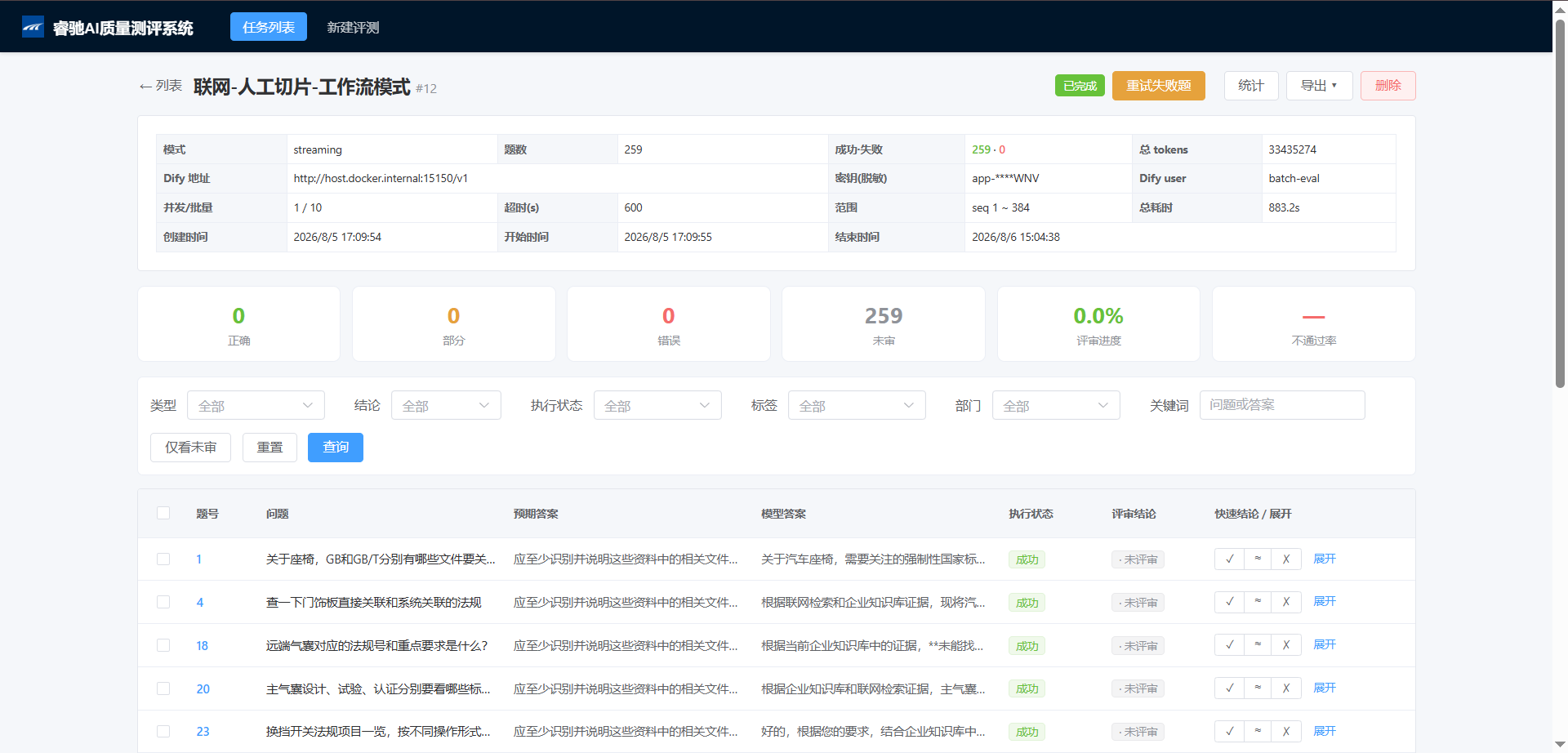The height and width of the screenshot is (753, 1568).
Task: Mark question 20 as correct with ✓
Action: pyautogui.click(x=1229, y=688)
